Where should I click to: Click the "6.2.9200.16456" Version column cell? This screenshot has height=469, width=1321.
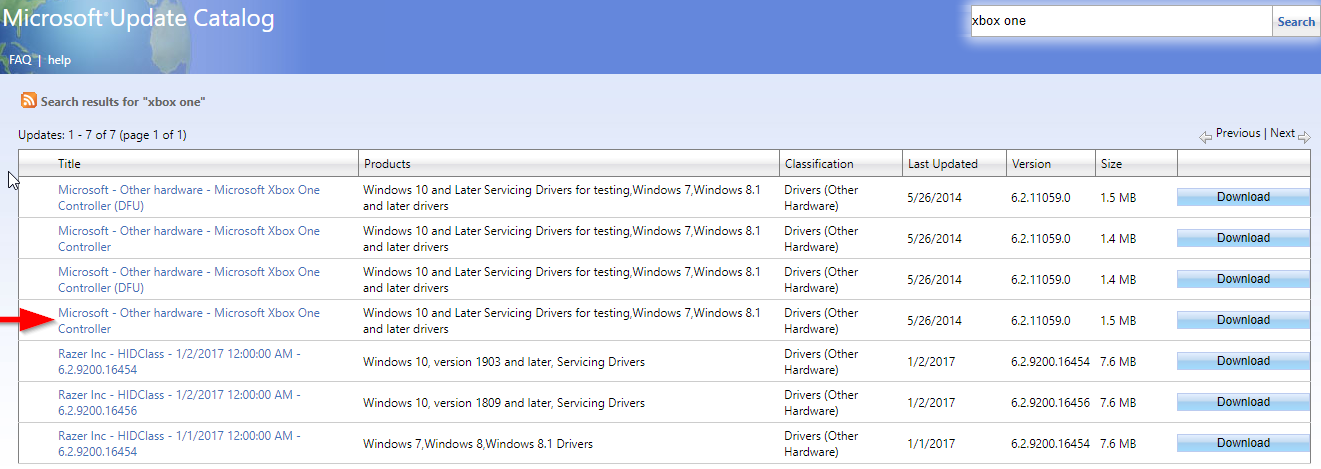[x=1051, y=403]
